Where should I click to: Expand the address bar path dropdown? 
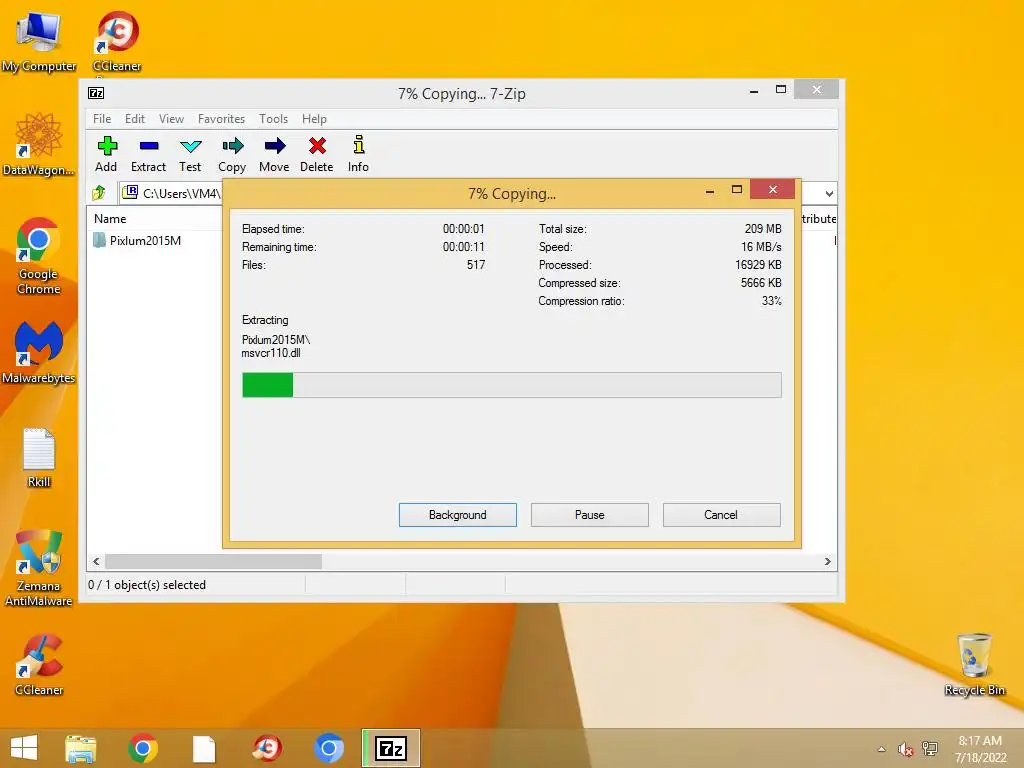coord(829,193)
